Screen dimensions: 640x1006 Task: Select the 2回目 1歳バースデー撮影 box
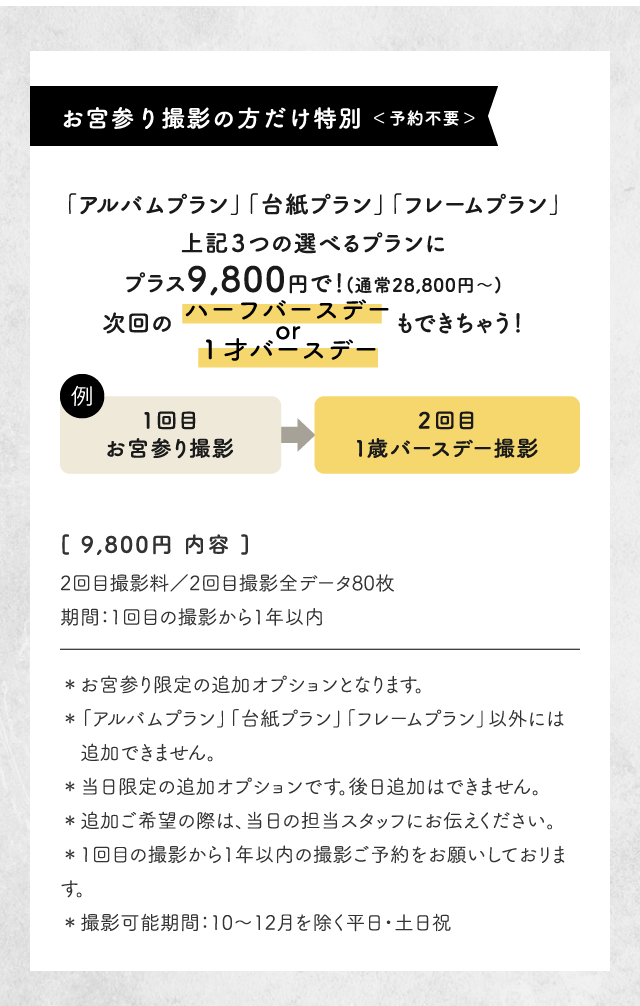click(x=447, y=435)
